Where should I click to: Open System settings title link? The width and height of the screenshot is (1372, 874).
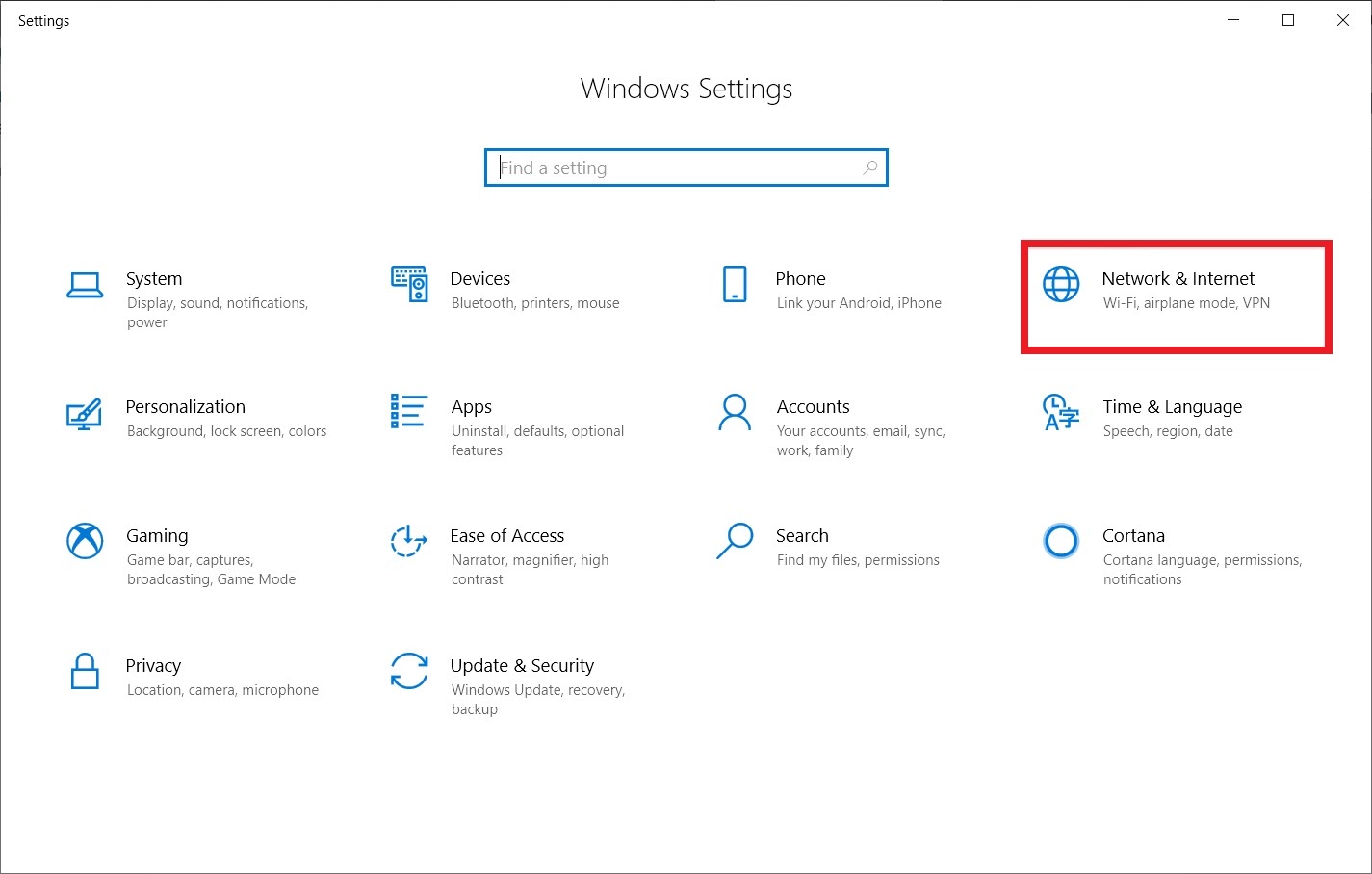pyautogui.click(x=154, y=278)
